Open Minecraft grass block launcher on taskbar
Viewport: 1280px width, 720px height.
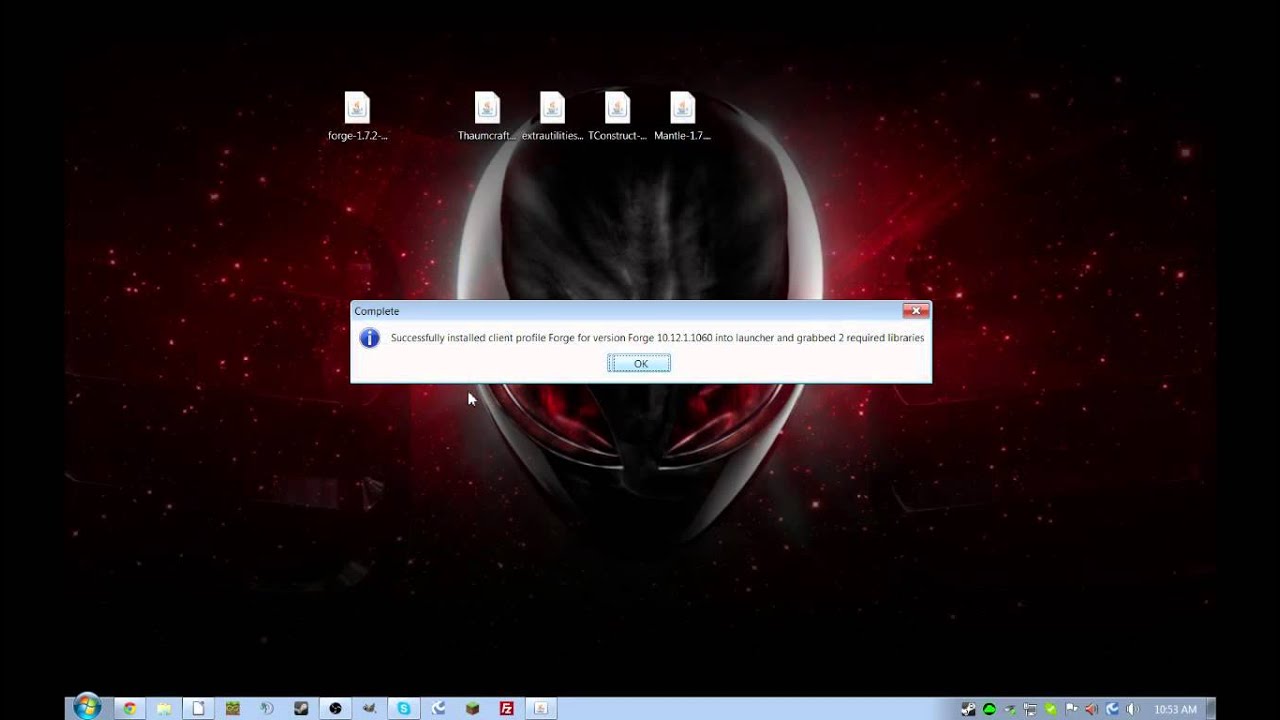(x=472, y=708)
